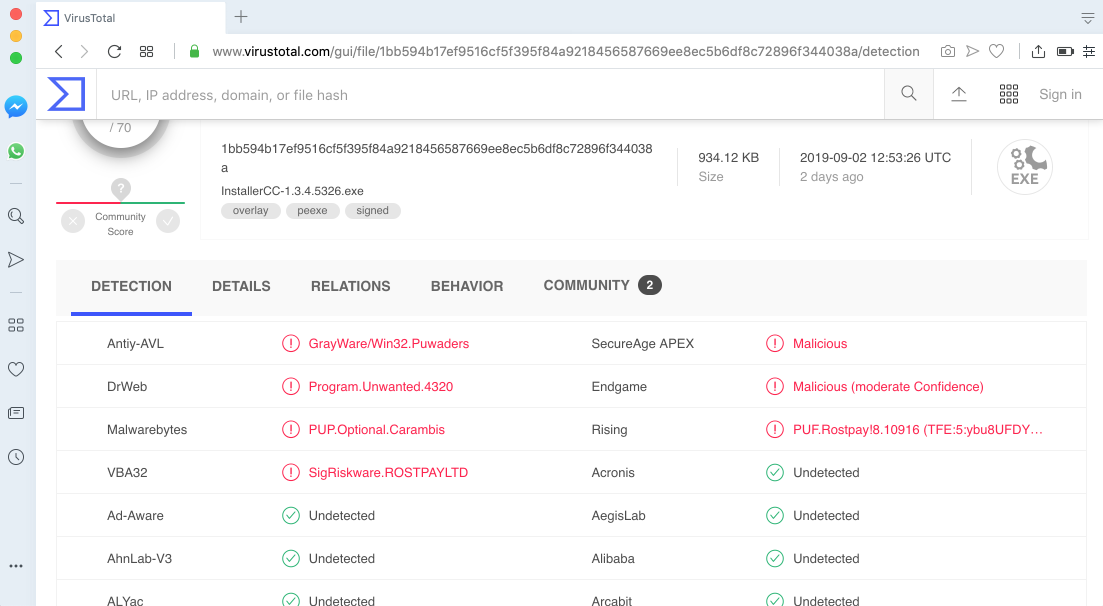Open Easy Setup sliders icon
Screen dimensions: 1103x606
pyautogui.click(x=1089, y=51)
